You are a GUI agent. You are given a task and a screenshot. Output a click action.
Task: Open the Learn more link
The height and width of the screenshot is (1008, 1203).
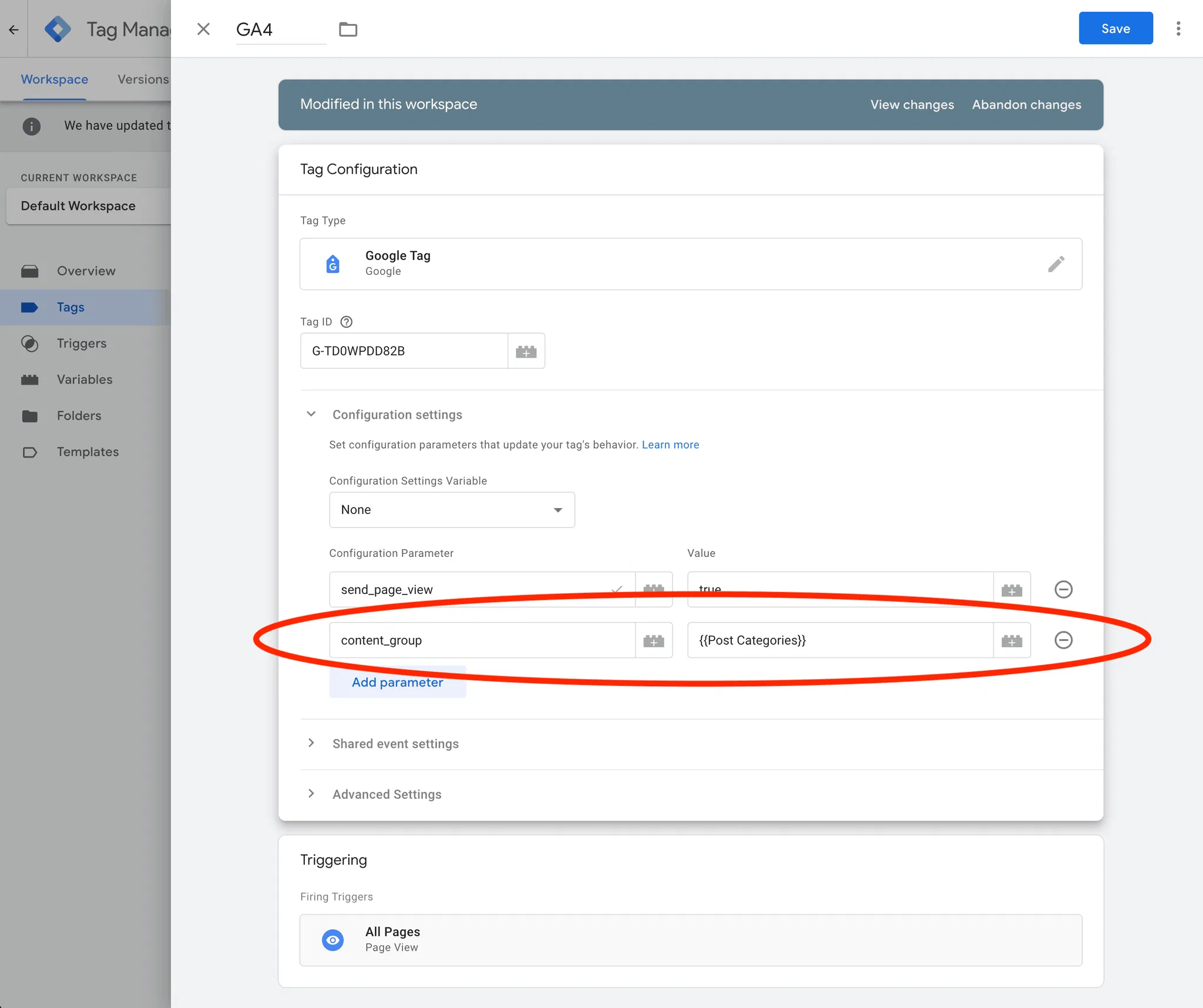click(x=670, y=445)
